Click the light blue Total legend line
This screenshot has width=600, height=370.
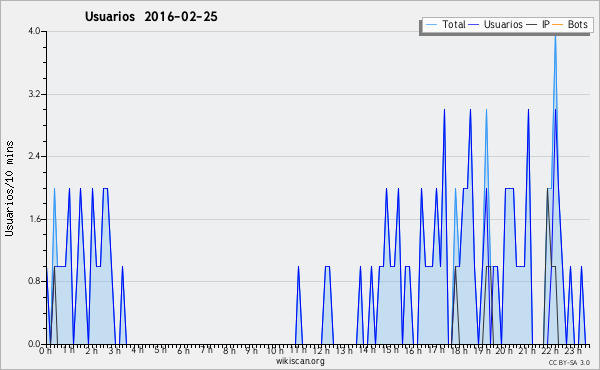(432, 25)
